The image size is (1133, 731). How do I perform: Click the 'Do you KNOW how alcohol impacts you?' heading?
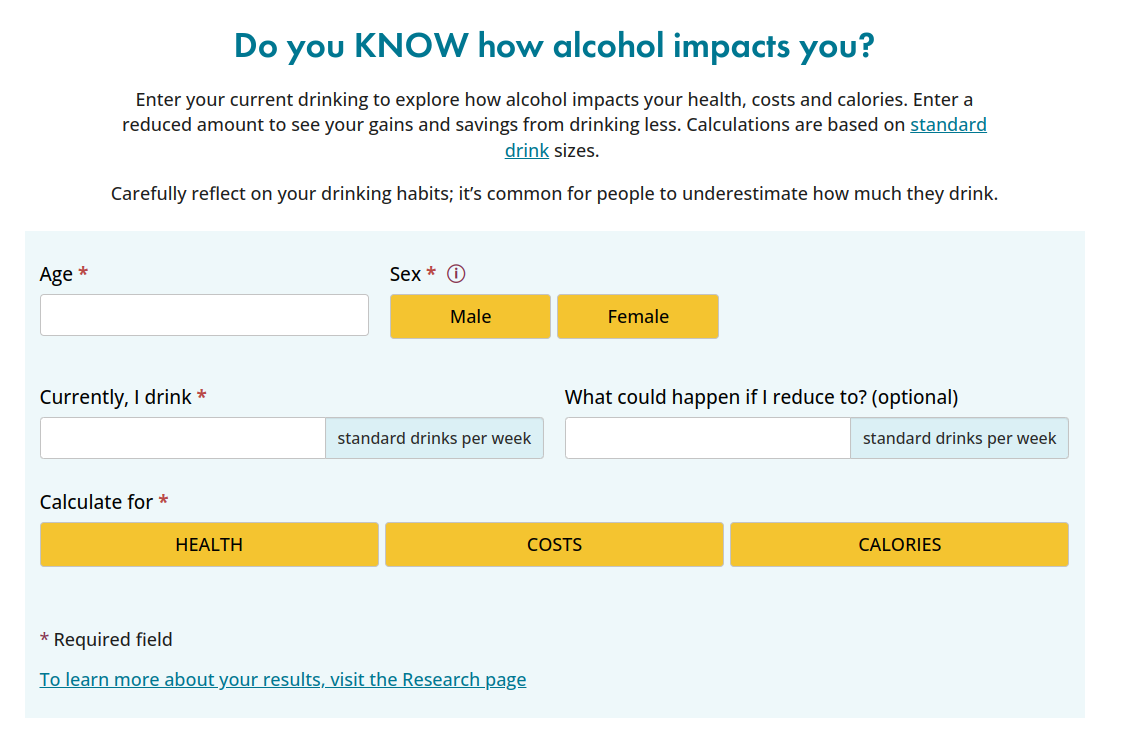(x=554, y=46)
